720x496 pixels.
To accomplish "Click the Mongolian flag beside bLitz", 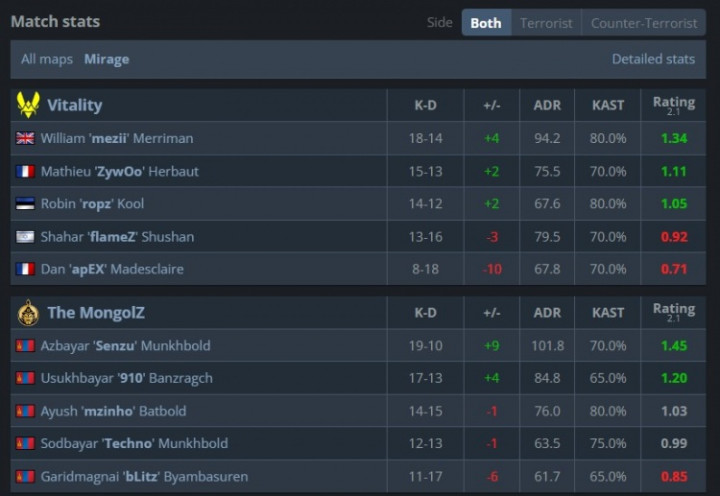I will [x=25, y=477].
